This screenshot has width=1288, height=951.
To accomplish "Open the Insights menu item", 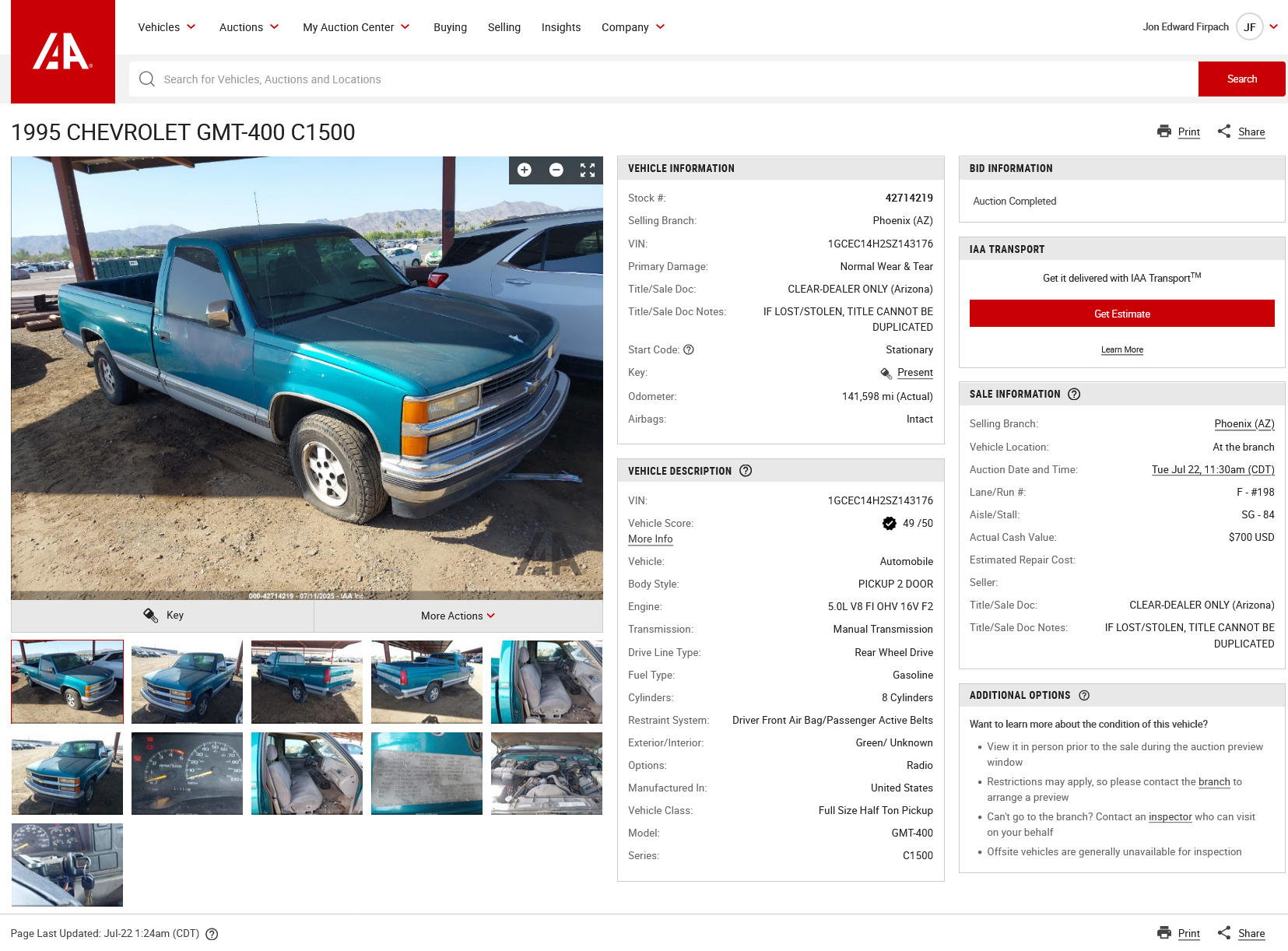I will pyautogui.click(x=561, y=27).
